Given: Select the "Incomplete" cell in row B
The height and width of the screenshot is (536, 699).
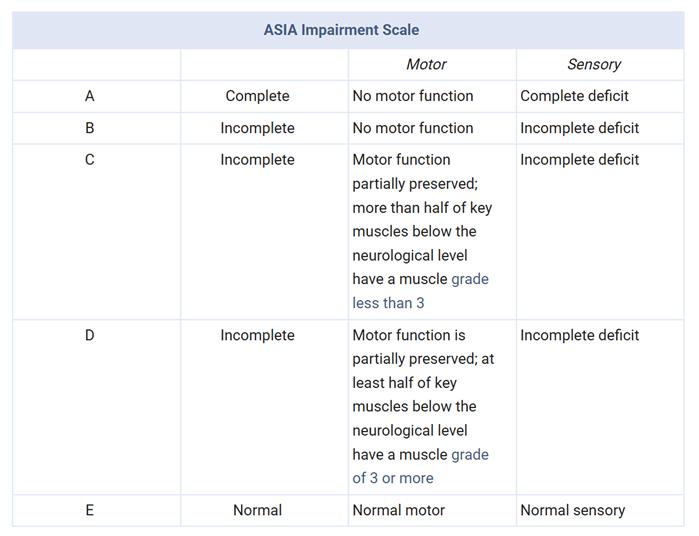Looking at the screenshot, I should coord(257,128).
